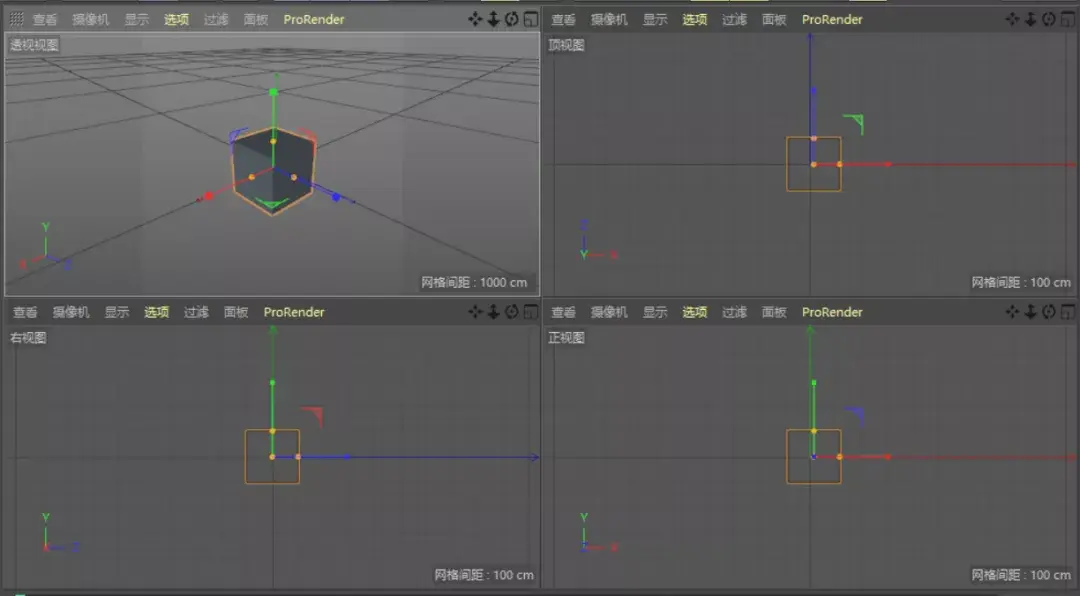
Task: Click the dolly (zoom) icon in the top view header
Action: click(1030, 19)
